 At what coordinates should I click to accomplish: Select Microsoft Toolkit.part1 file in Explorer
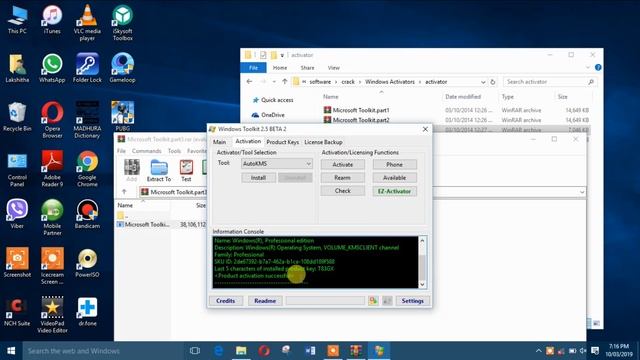(361, 110)
